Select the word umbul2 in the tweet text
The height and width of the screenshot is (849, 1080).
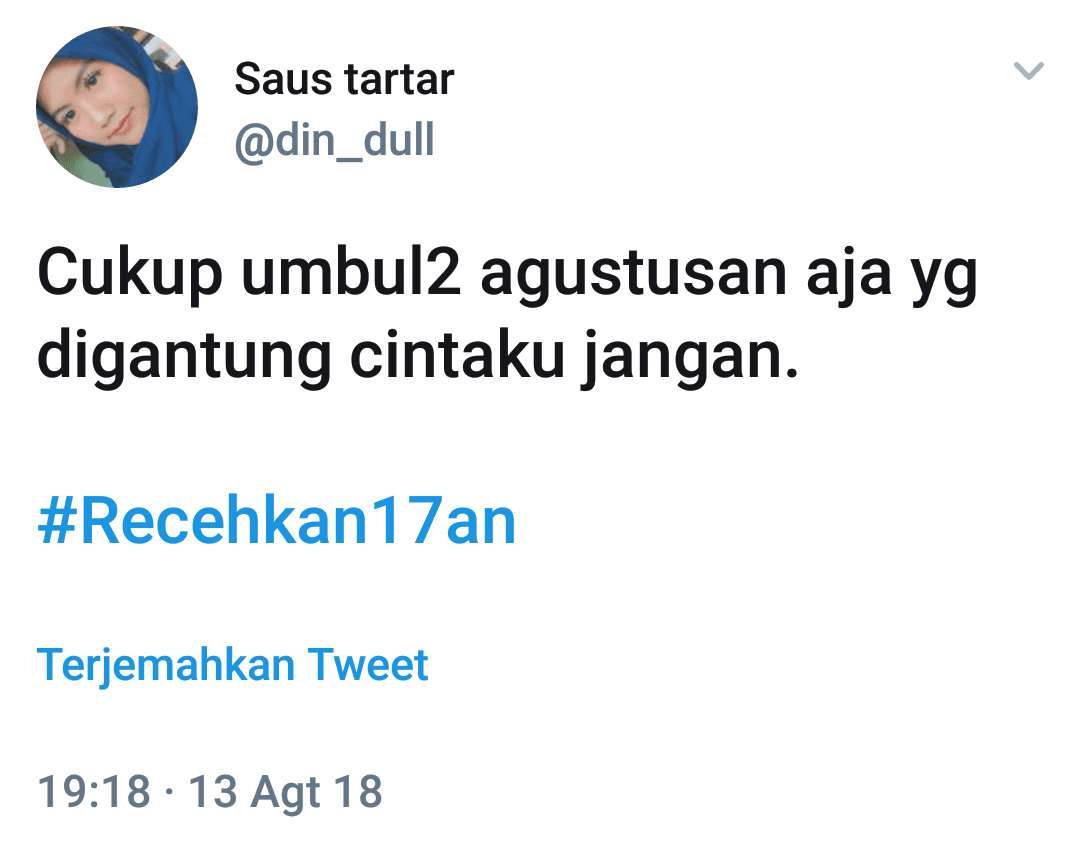point(351,272)
